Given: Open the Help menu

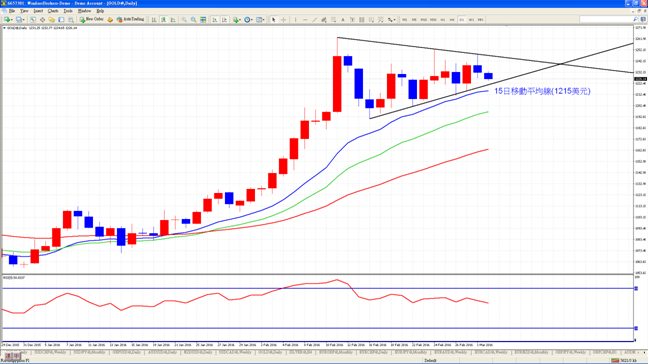Looking at the screenshot, I should tap(100, 11).
